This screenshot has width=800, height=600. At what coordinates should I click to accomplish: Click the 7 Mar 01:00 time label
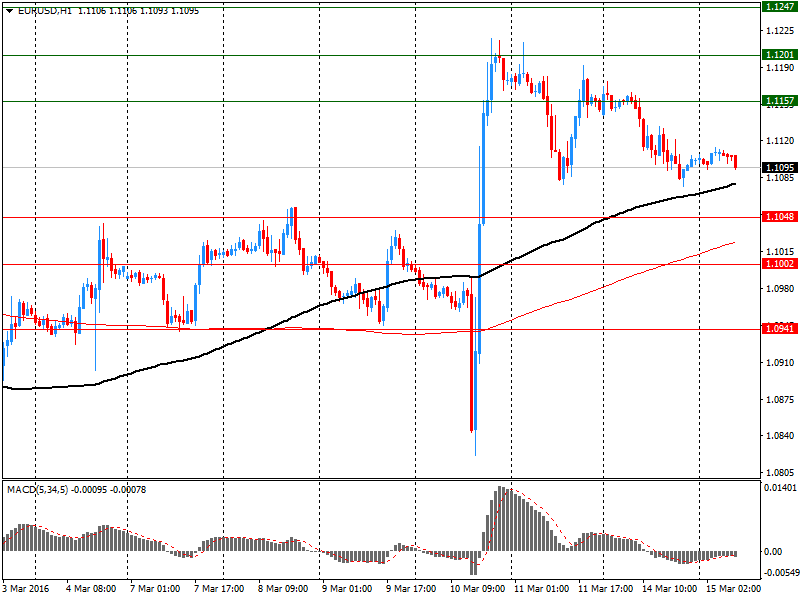coord(155,589)
